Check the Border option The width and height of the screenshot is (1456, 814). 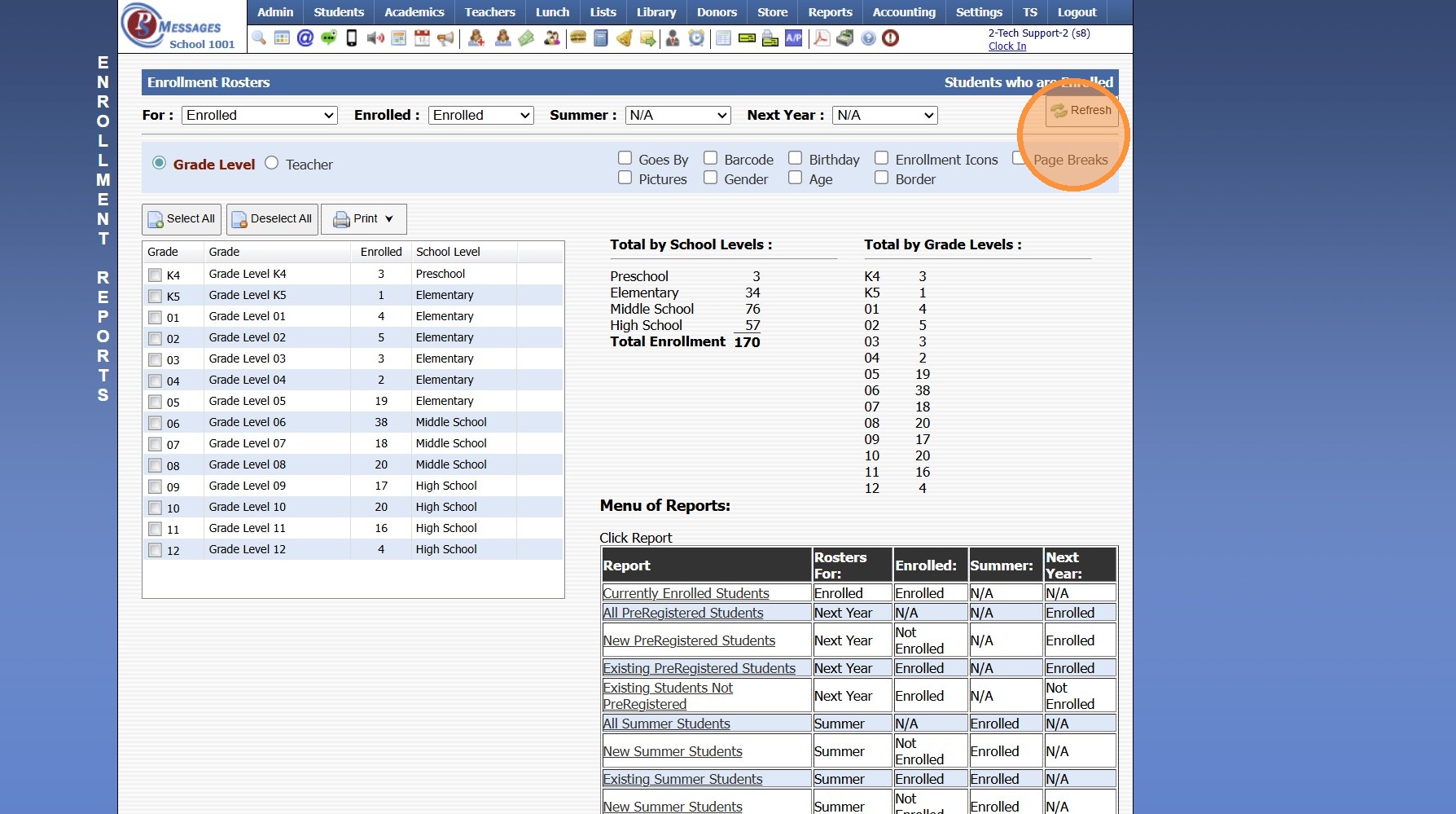[x=881, y=178]
